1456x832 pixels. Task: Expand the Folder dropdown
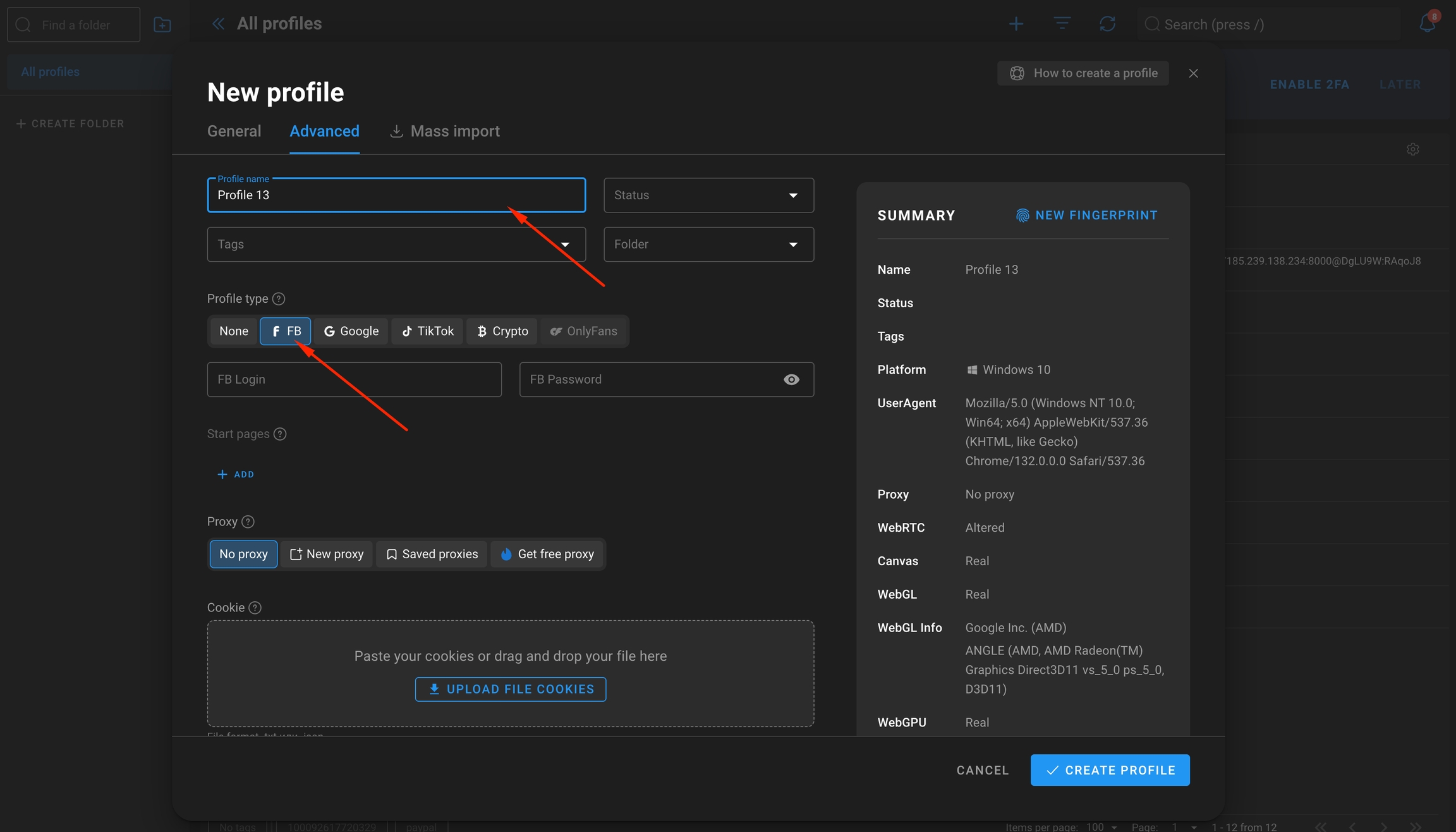(708, 244)
